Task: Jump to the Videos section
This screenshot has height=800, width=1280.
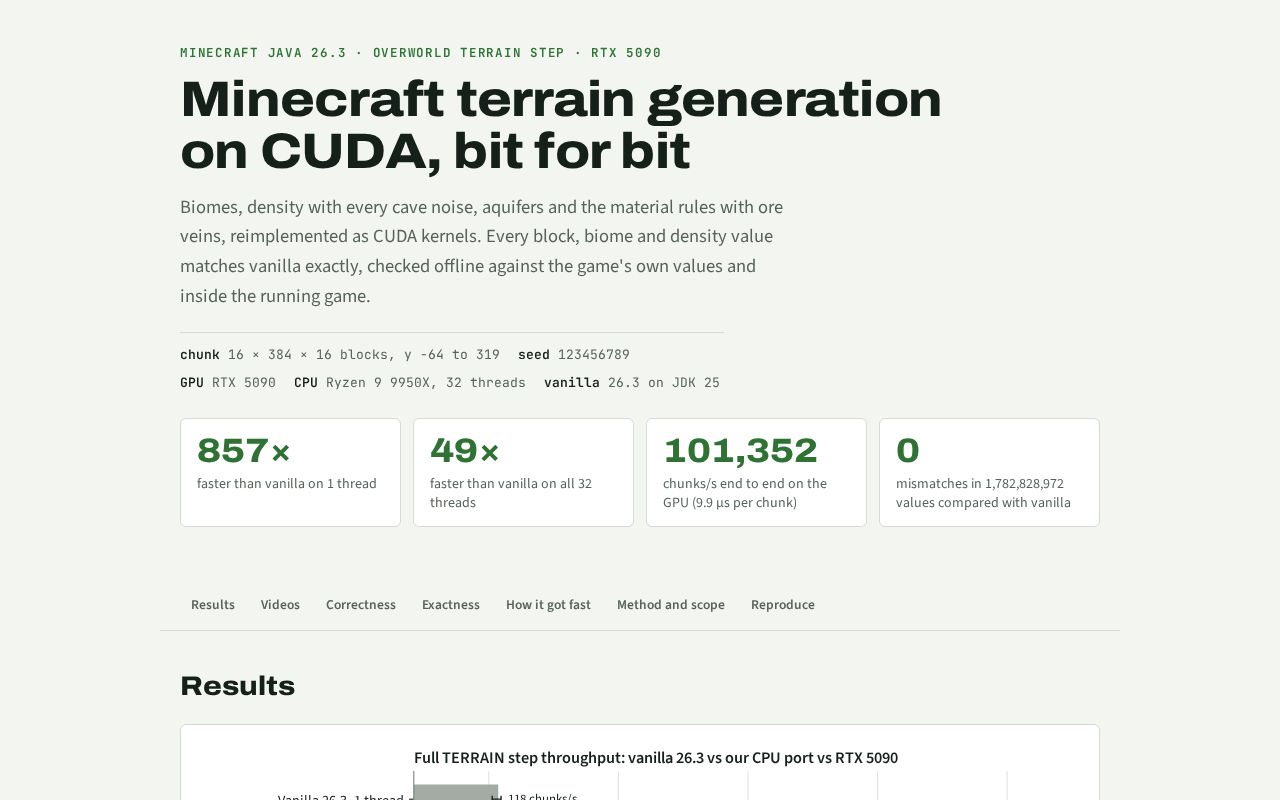Action: point(280,605)
